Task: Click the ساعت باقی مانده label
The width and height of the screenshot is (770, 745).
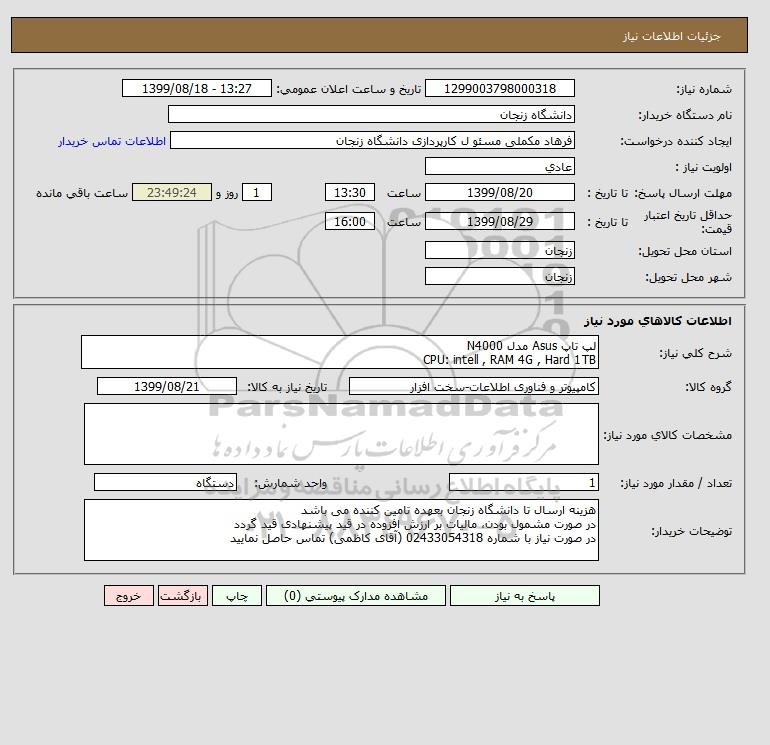Action: pos(82,193)
